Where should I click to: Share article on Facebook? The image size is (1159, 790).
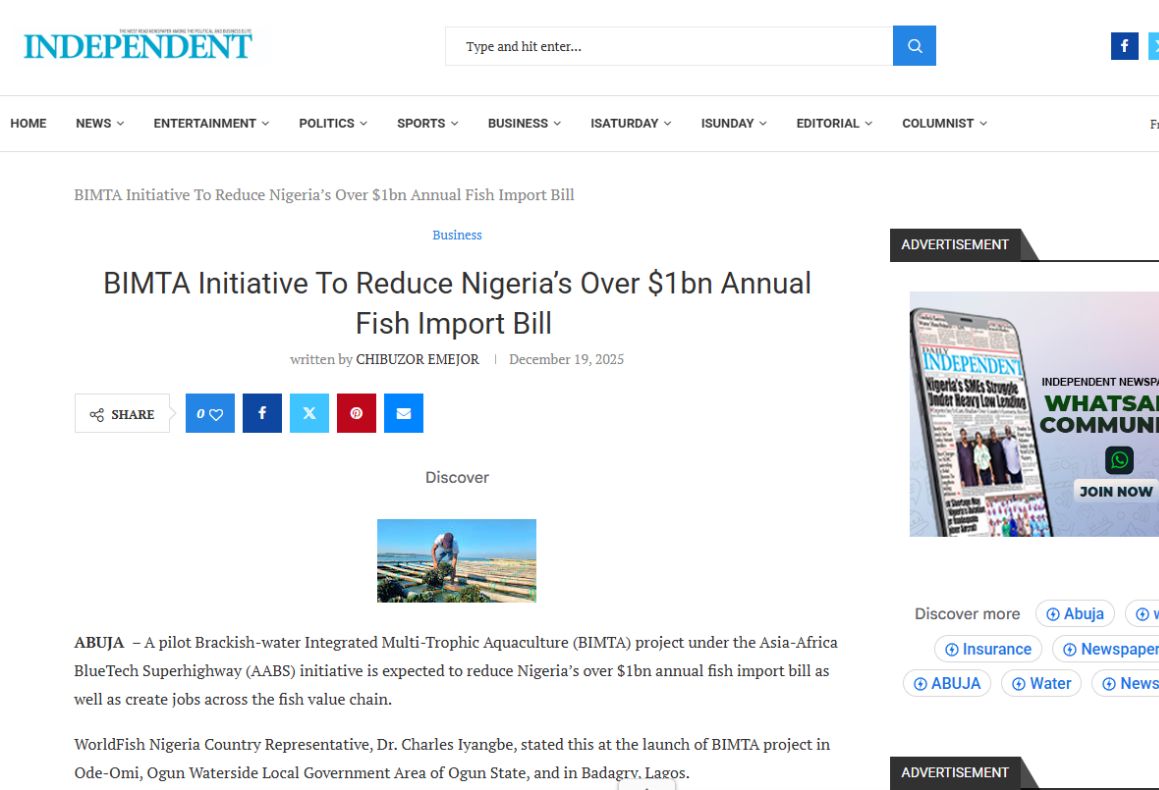click(x=262, y=414)
